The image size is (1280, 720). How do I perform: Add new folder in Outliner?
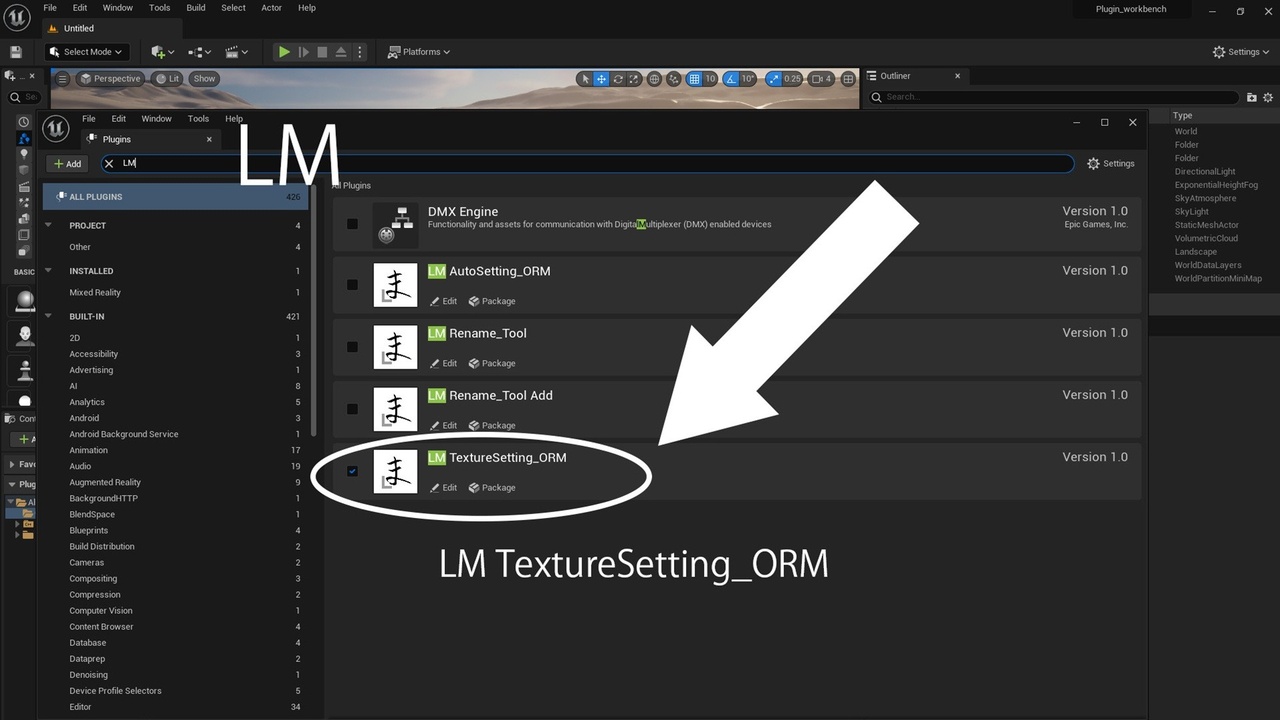coord(1251,97)
